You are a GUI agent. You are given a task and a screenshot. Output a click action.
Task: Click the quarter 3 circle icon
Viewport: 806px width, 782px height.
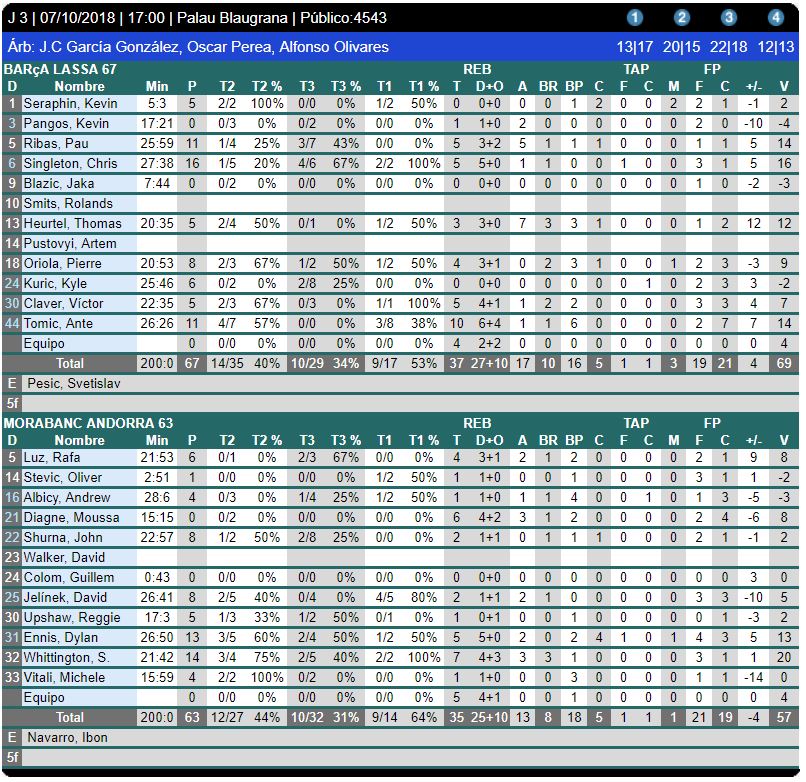[728, 18]
